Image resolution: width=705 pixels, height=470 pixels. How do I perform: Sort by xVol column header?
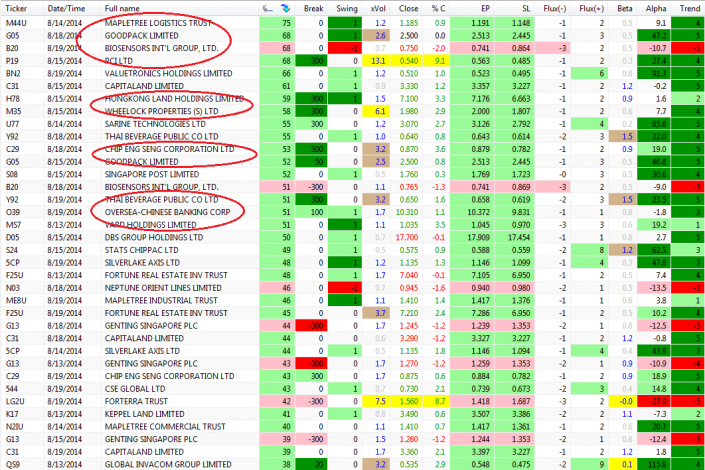pos(379,8)
